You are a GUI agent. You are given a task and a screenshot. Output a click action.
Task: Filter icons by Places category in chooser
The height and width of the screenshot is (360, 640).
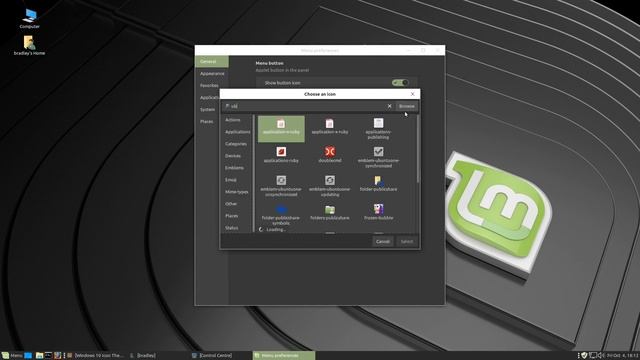pyautogui.click(x=231, y=216)
